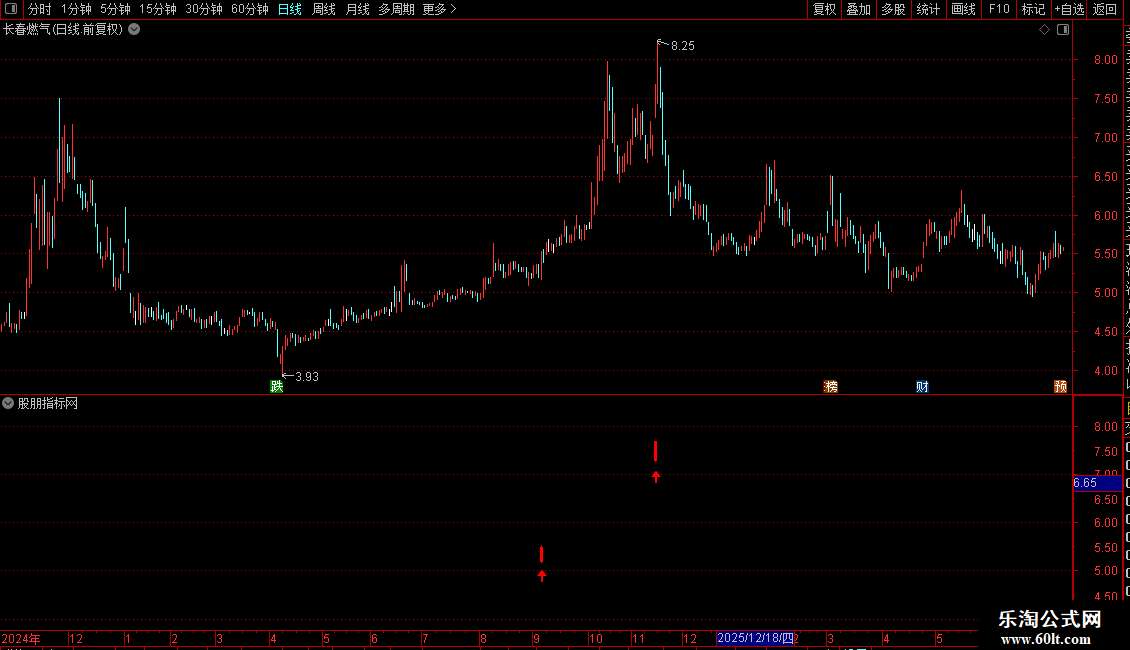
Task: Click the 标记 mark button
Action: point(1033,9)
